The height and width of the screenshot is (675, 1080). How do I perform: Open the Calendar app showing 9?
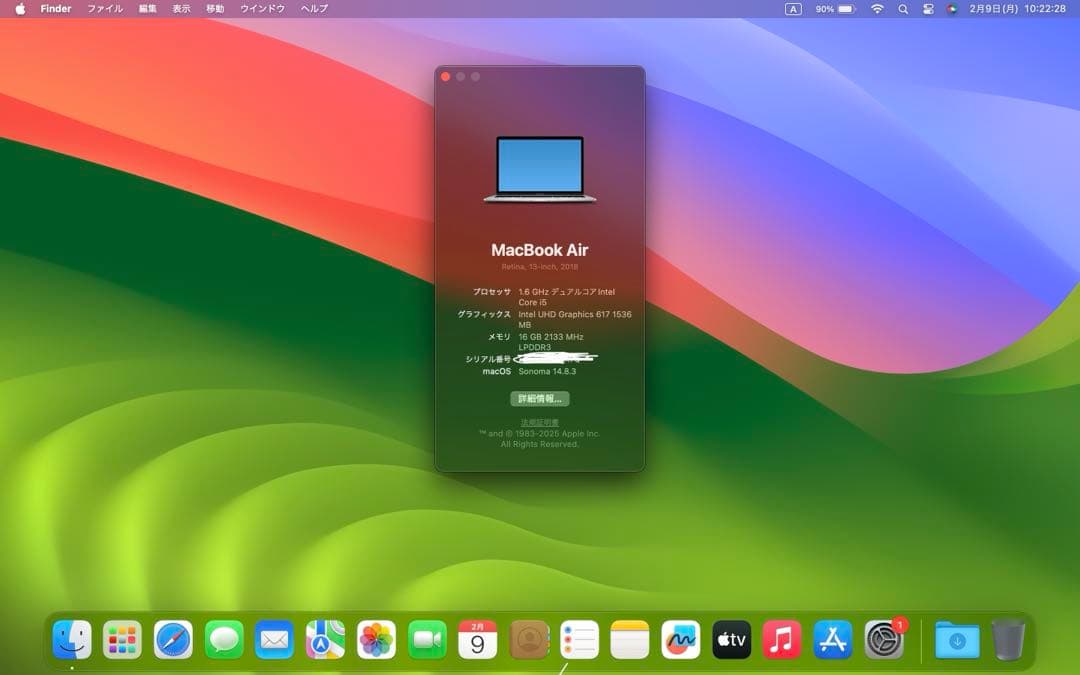(478, 637)
